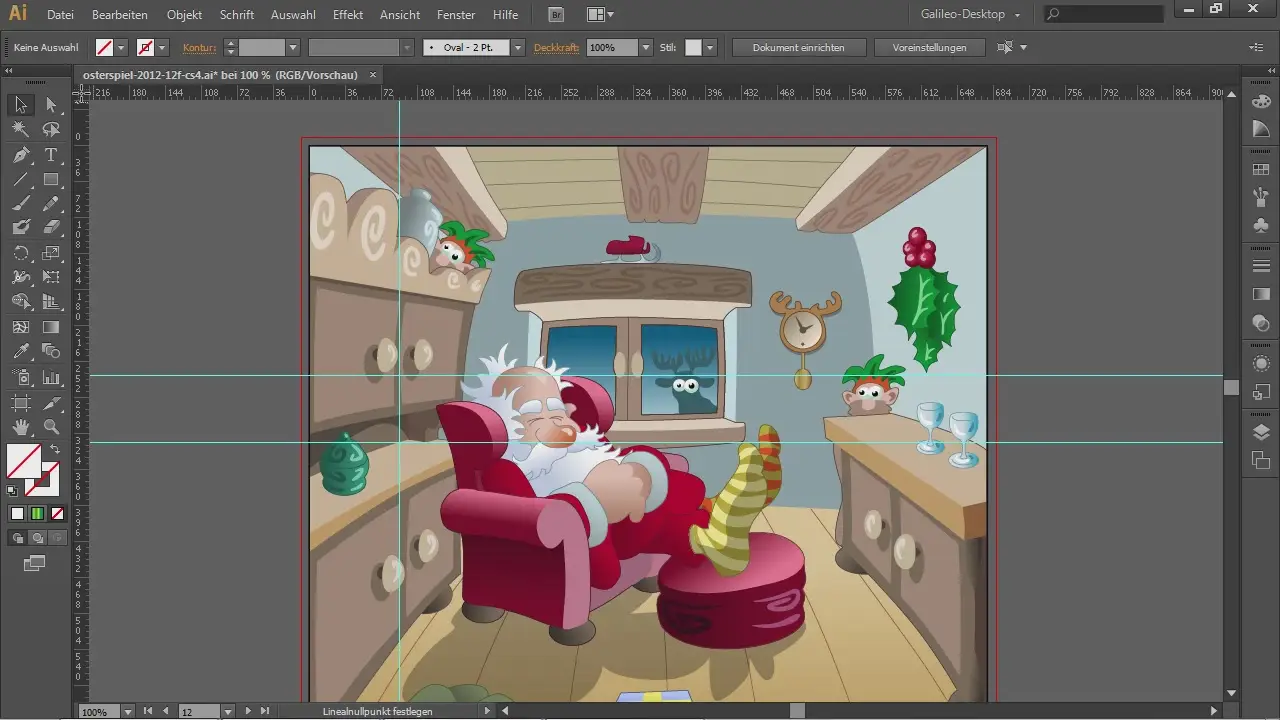Click the Voreinstellungen button
This screenshot has height=720, width=1280.
click(930, 47)
